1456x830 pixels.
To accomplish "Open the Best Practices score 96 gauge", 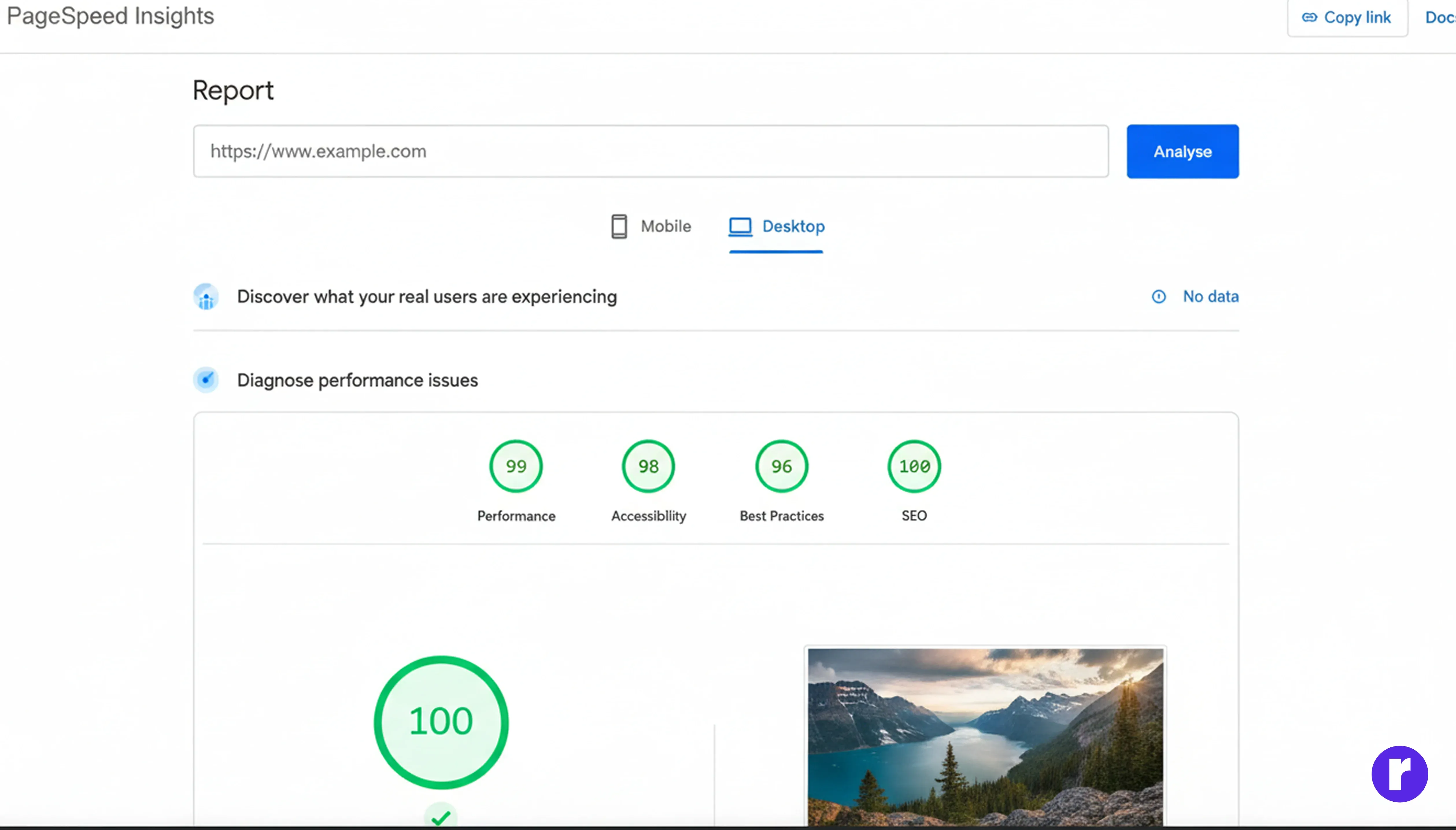I will (781, 466).
